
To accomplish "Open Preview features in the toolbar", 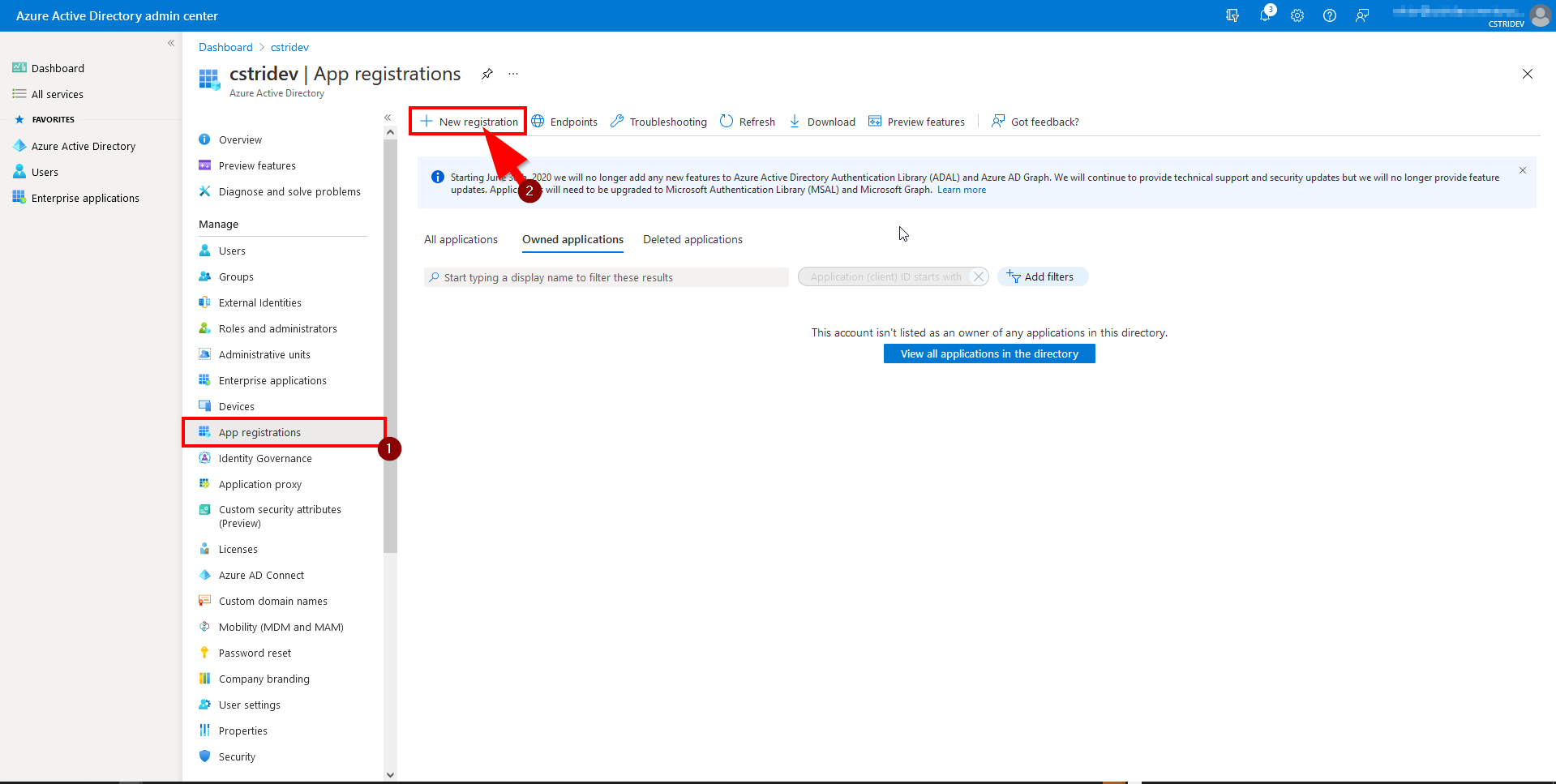I will [x=916, y=122].
